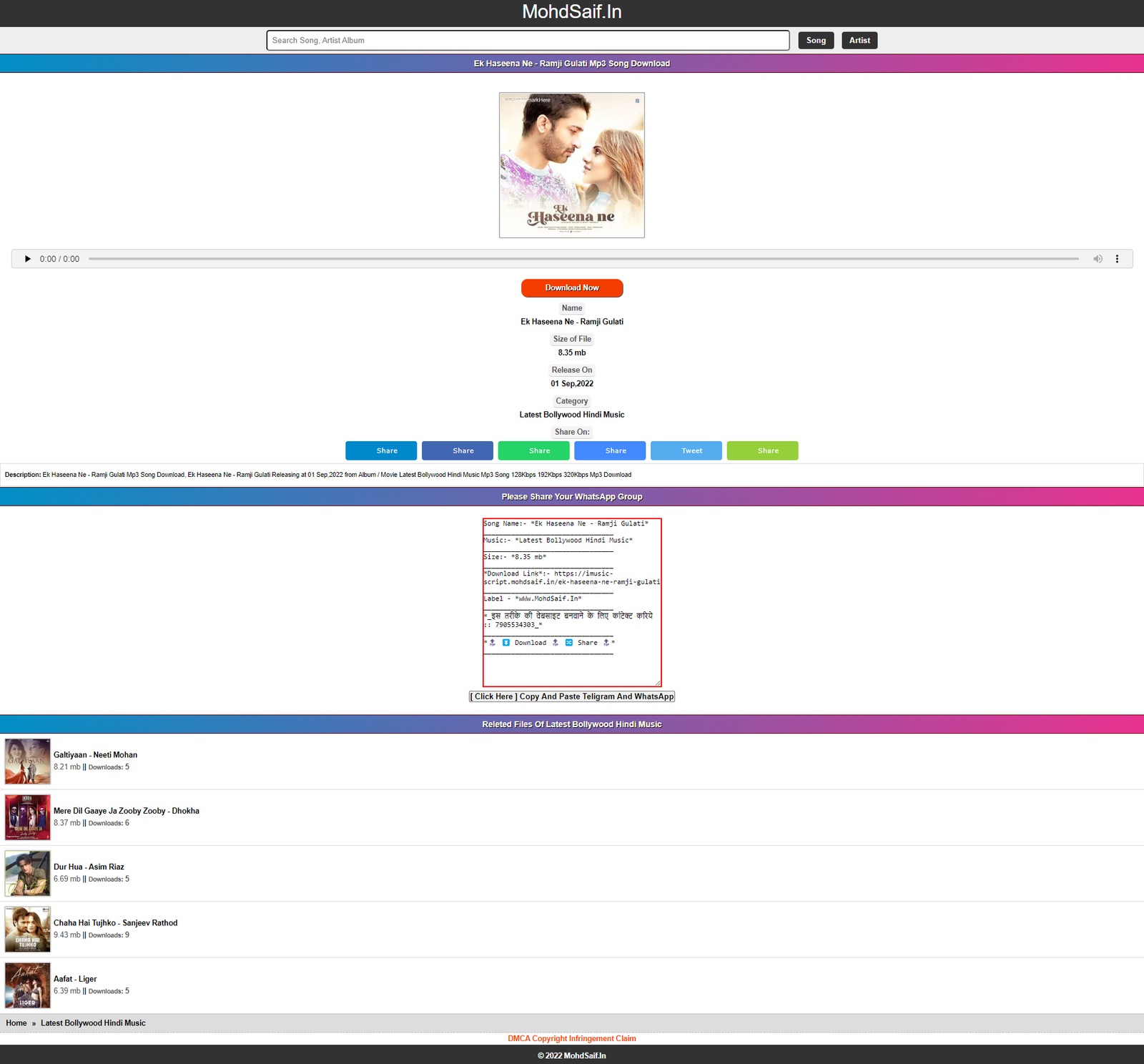This screenshot has height=1064, width=1144.
Task: Switch search mode to Song
Action: (816, 40)
